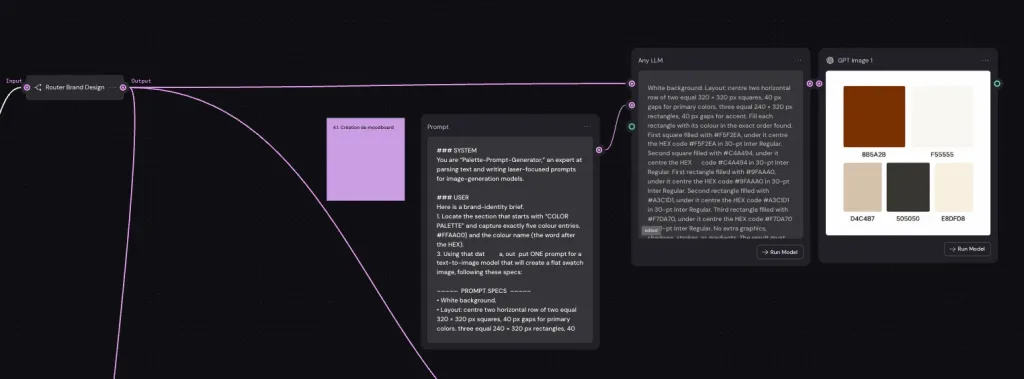This screenshot has height=379, width=1024.
Task: Click the teal input port on Any LLM node
Action: 632,127
